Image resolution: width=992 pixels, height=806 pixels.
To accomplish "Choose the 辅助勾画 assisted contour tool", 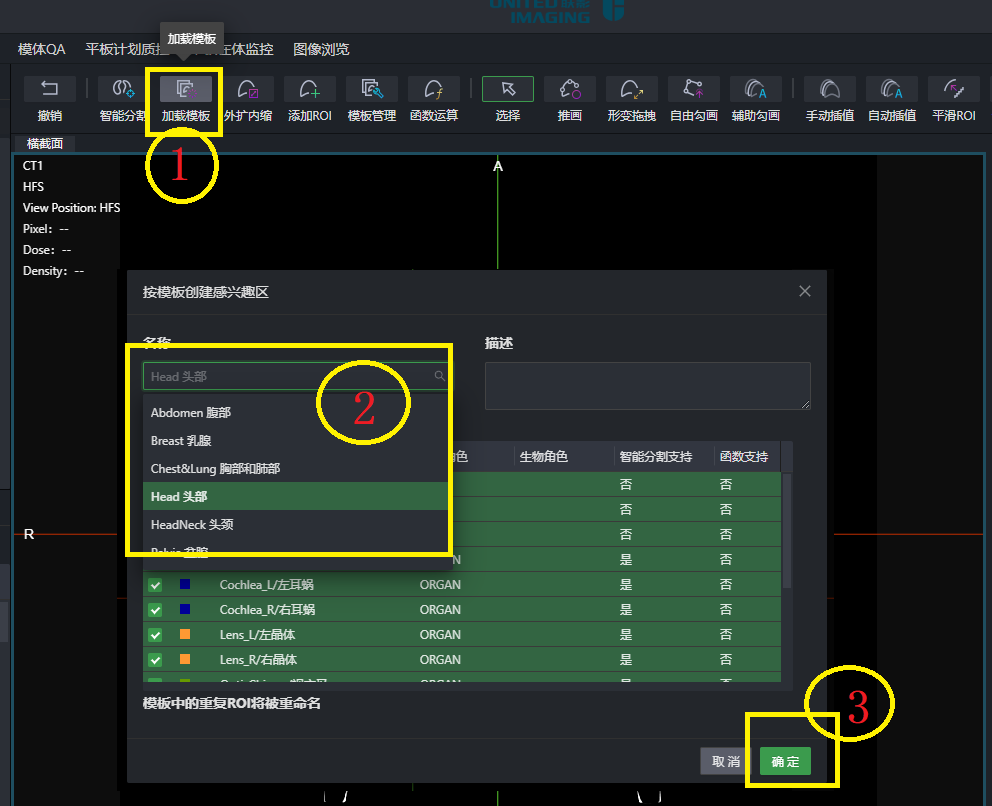I will (x=755, y=99).
